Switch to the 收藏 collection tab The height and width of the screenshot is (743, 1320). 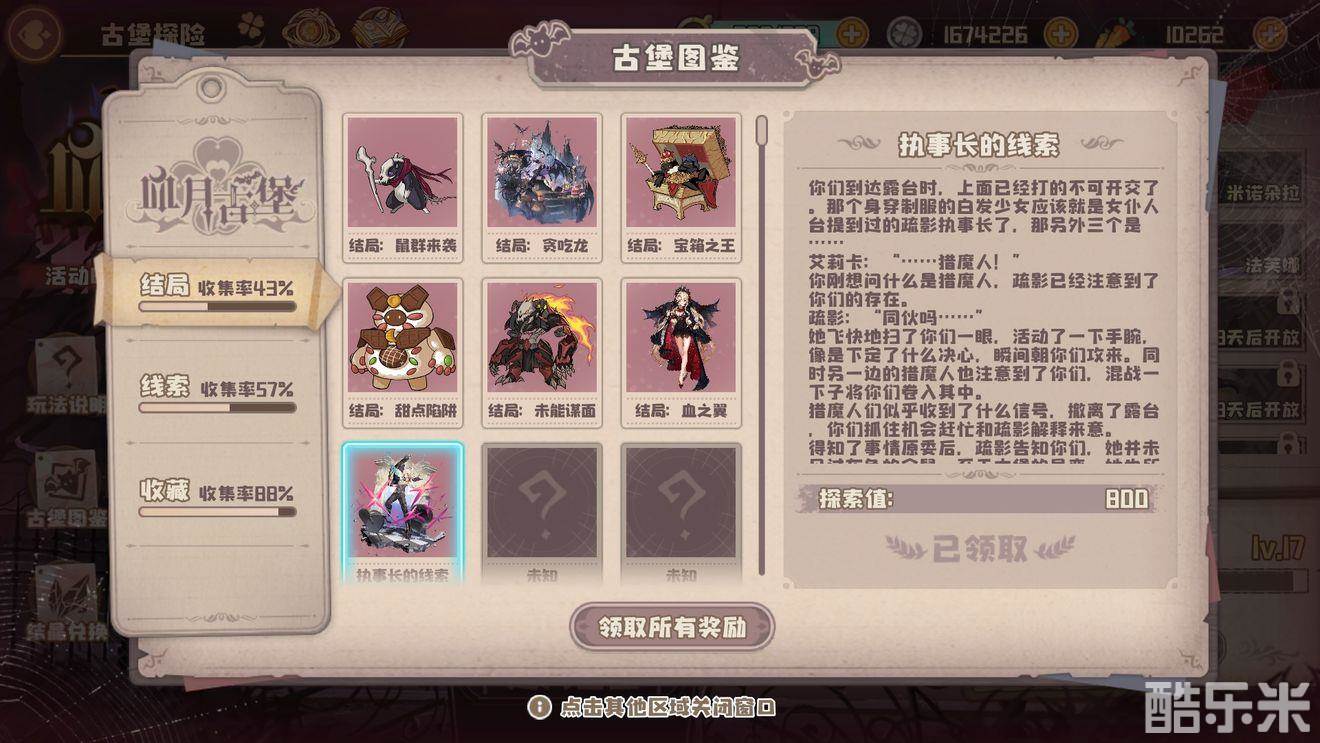pyautogui.click(x=217, y=497)
